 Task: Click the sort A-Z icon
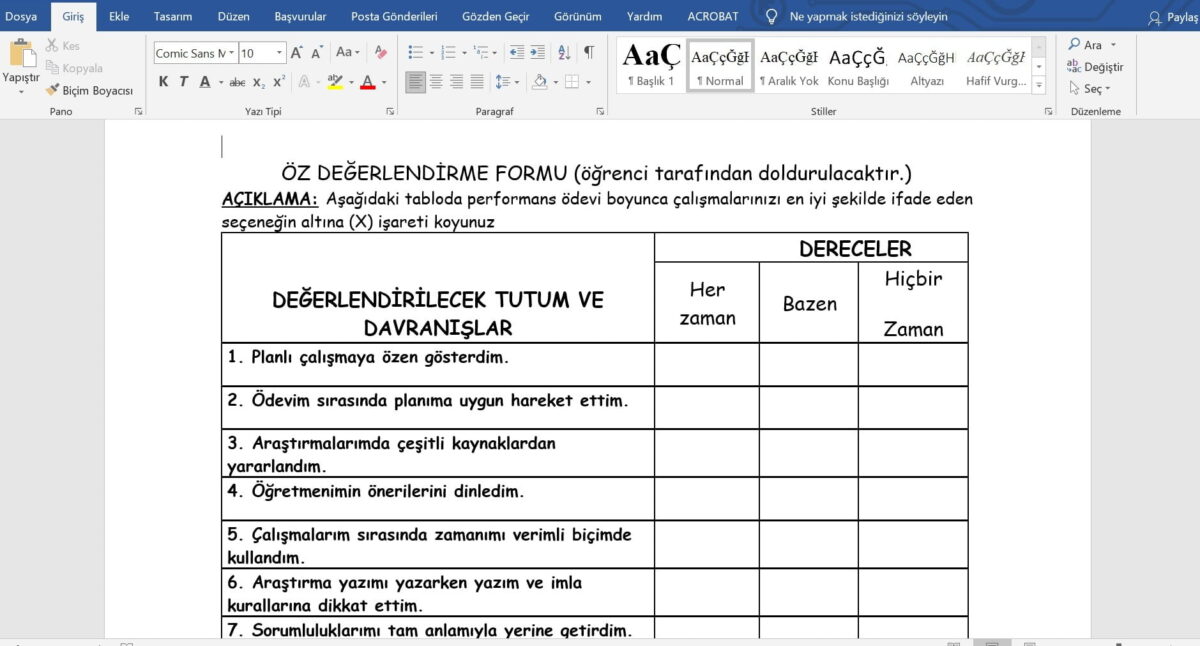564,52
